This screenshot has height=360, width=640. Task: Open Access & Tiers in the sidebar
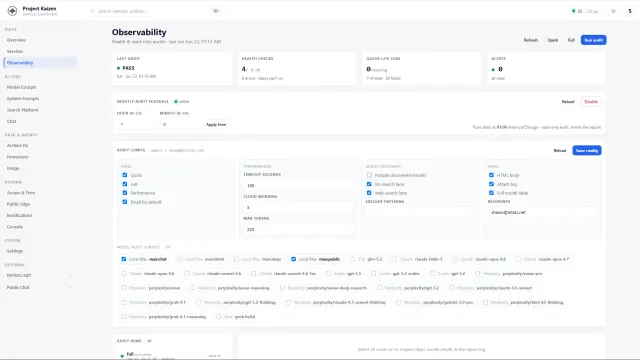click(40, 193)
